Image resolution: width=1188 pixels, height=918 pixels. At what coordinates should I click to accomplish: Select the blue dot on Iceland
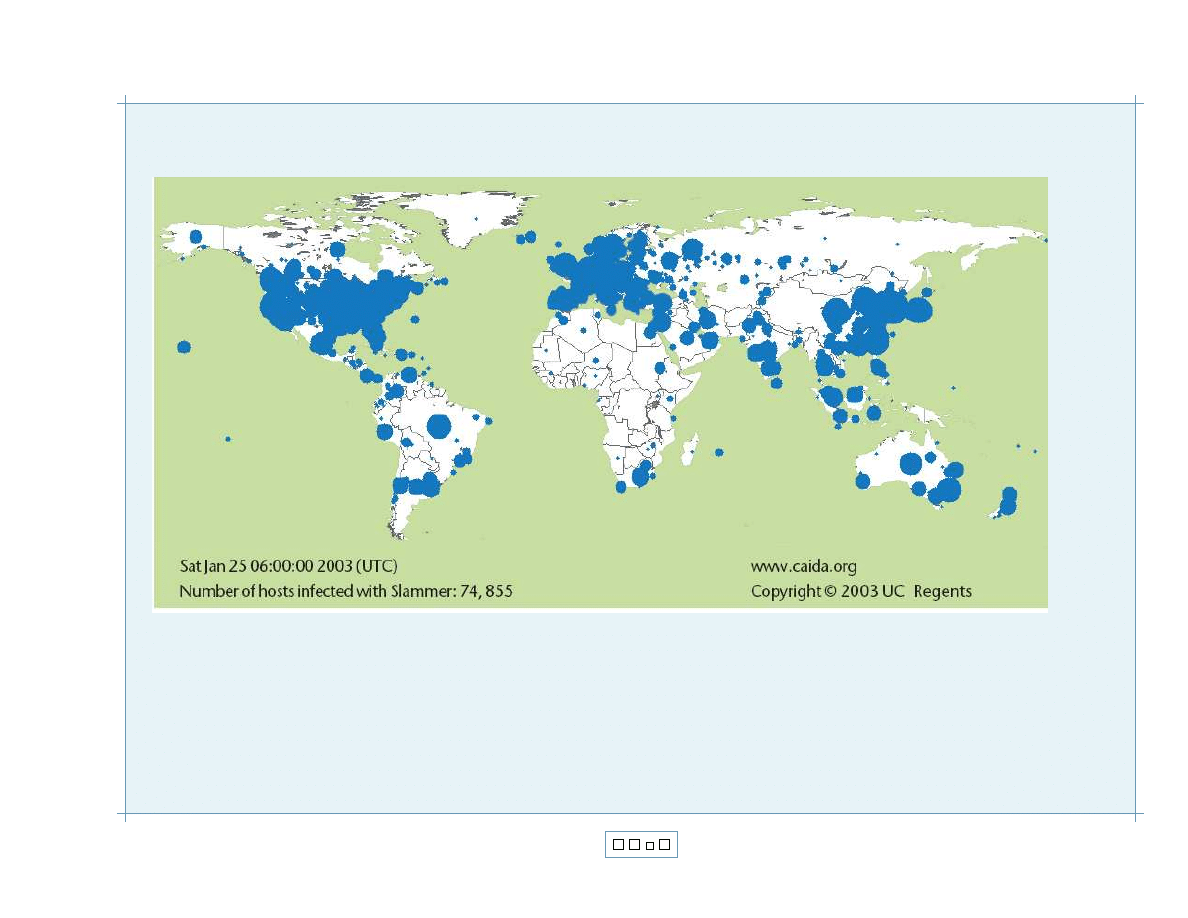(x=526, y=238)
